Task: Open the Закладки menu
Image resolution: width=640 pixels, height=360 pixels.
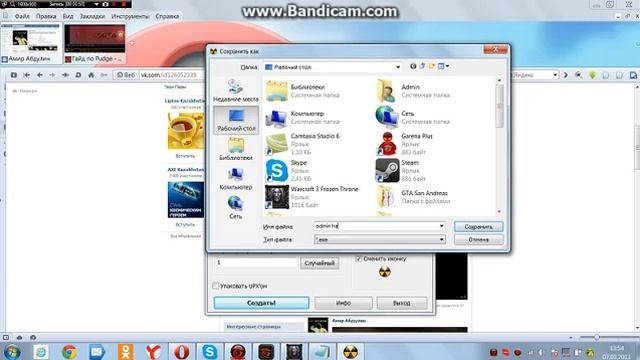Action: (92, 16)
